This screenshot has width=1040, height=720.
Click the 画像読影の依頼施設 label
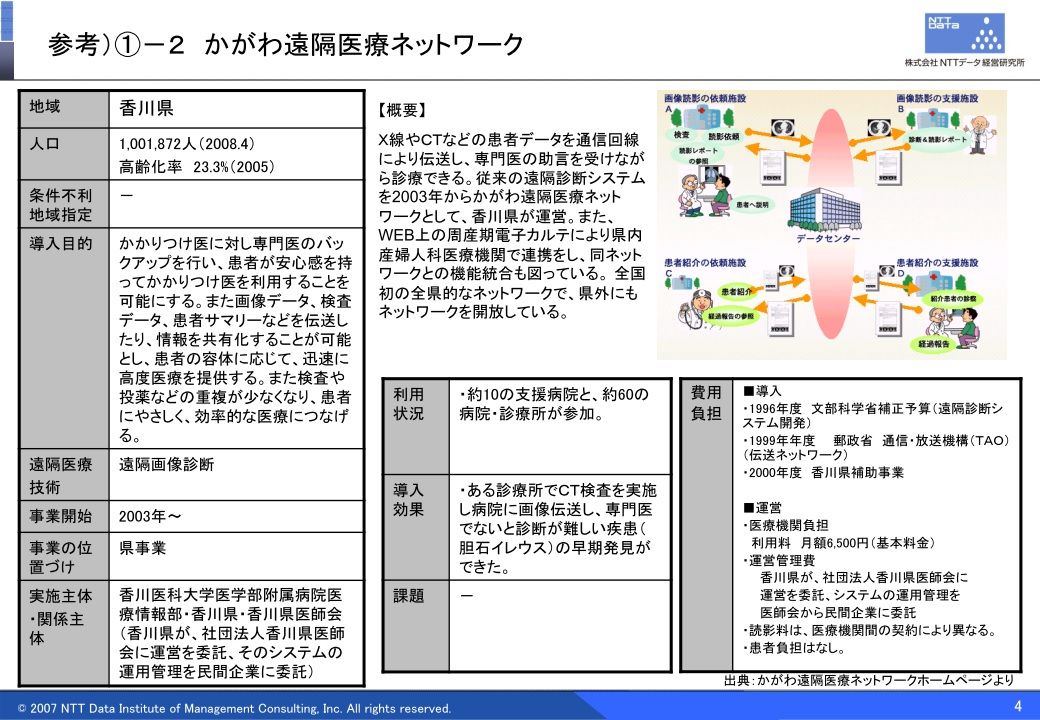click(x=705, y=98)
